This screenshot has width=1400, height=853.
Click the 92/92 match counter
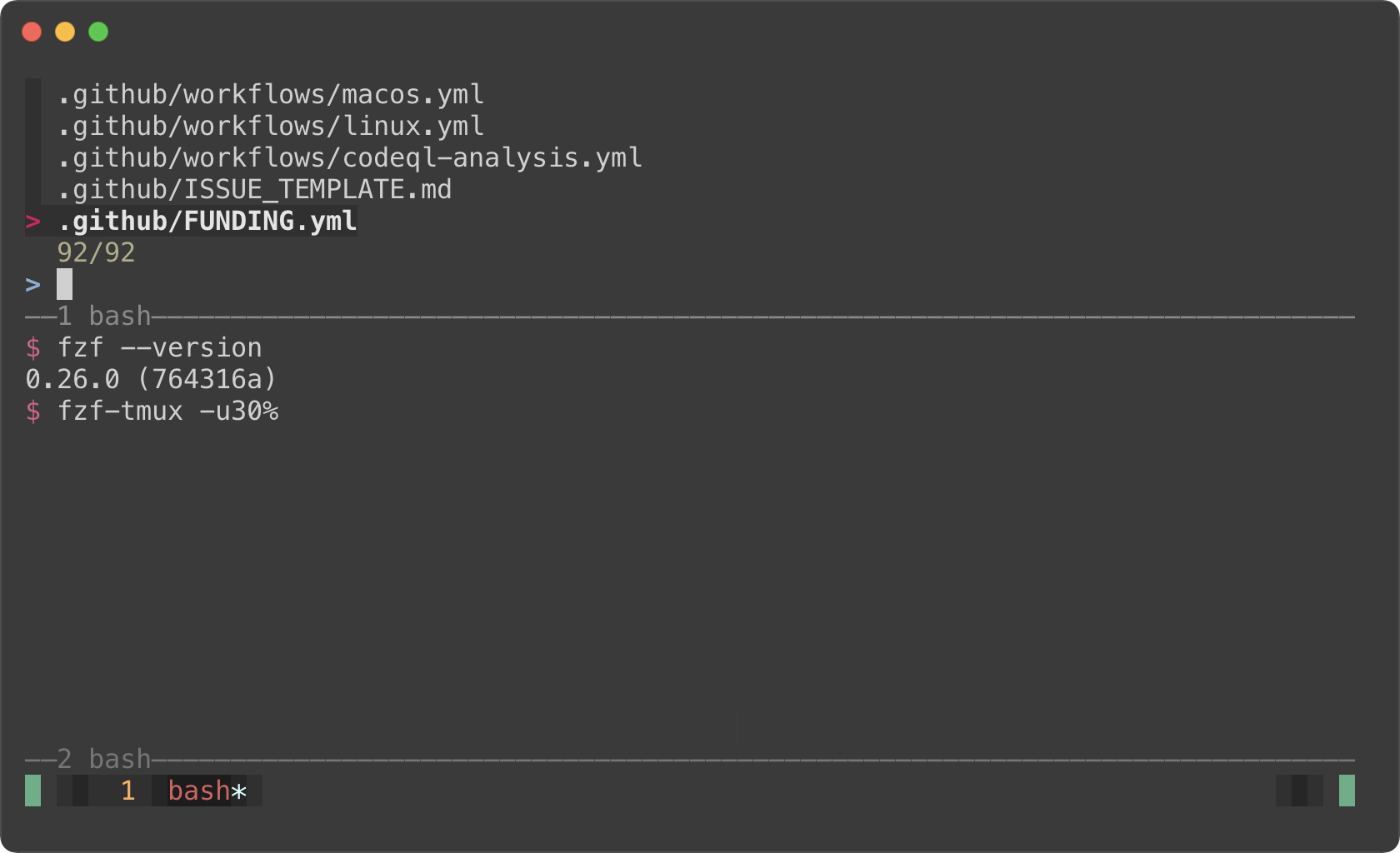(x=96, y=253)
